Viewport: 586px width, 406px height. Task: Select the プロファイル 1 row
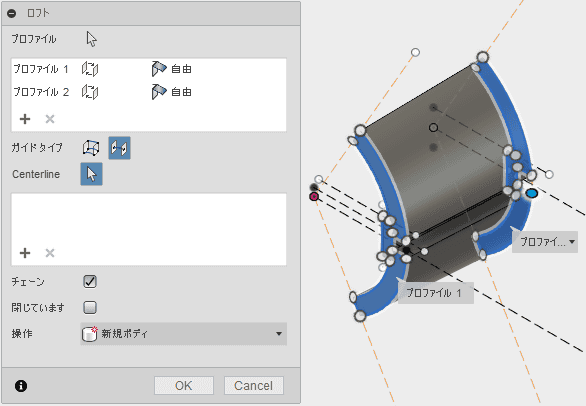[x=149, y=69]
